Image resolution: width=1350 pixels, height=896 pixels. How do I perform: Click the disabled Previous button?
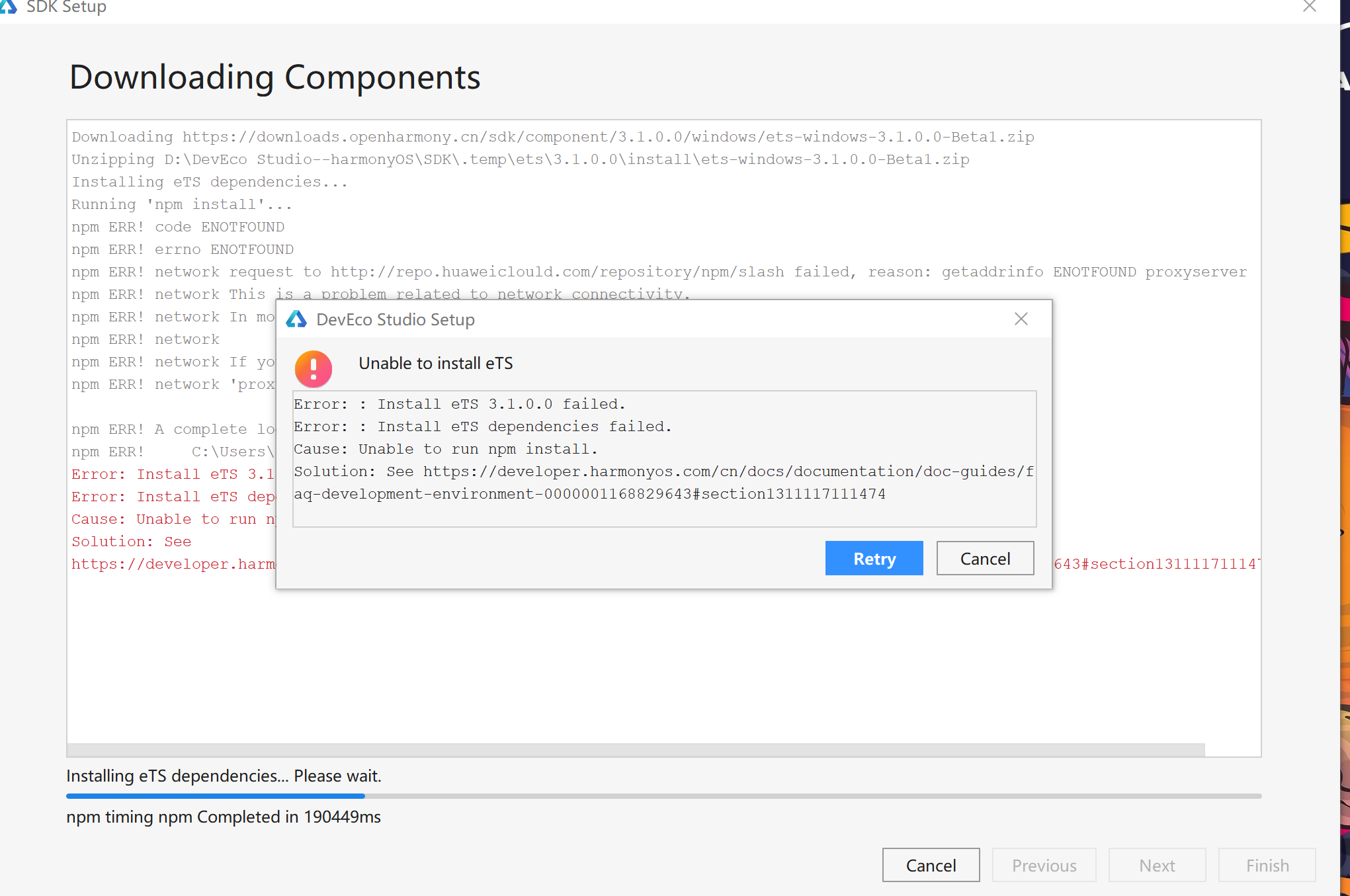(x=1044, y=865)
